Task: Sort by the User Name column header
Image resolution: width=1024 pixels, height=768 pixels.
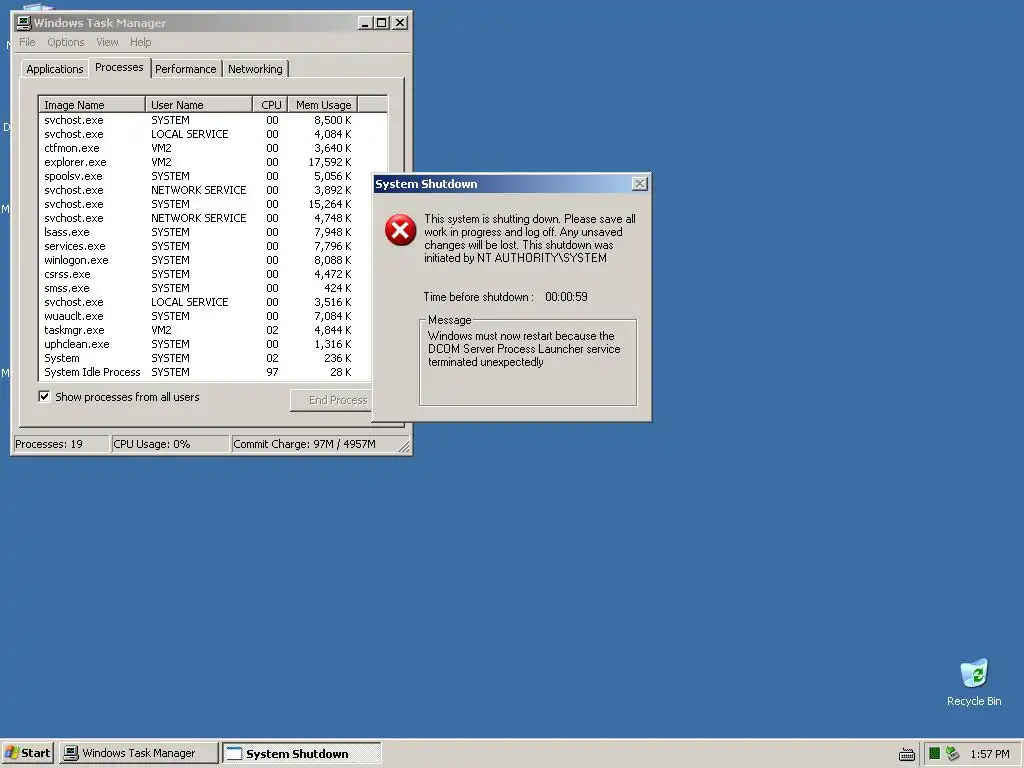Action: (x=199, y=104)
